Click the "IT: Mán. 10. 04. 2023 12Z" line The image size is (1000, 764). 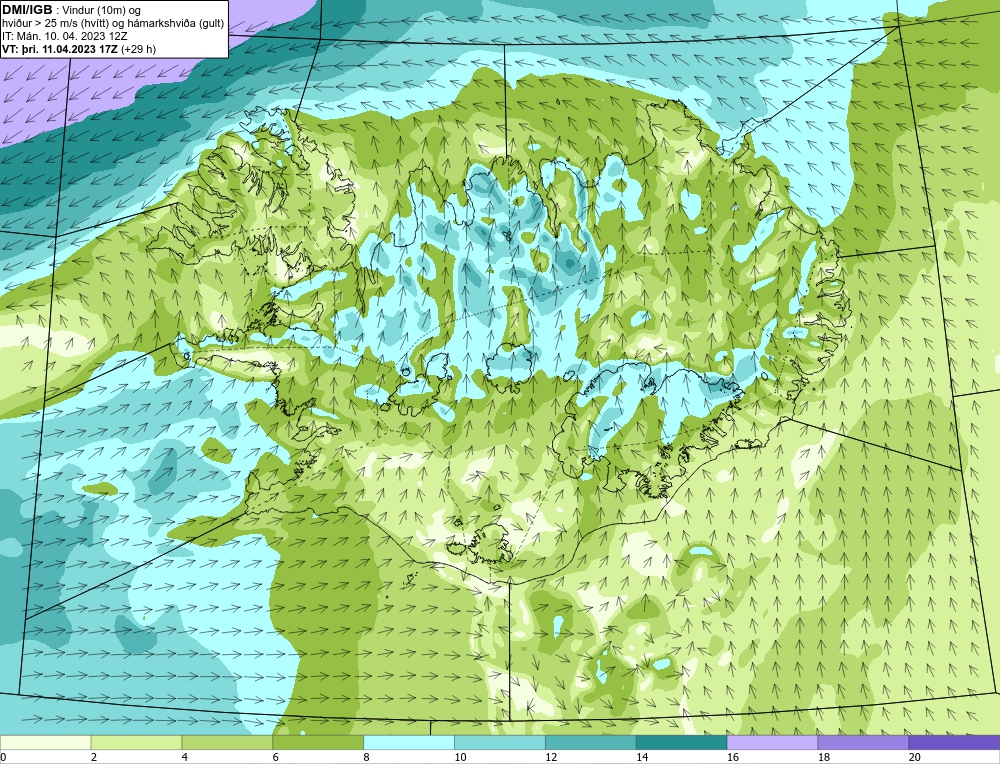(64, 36)
